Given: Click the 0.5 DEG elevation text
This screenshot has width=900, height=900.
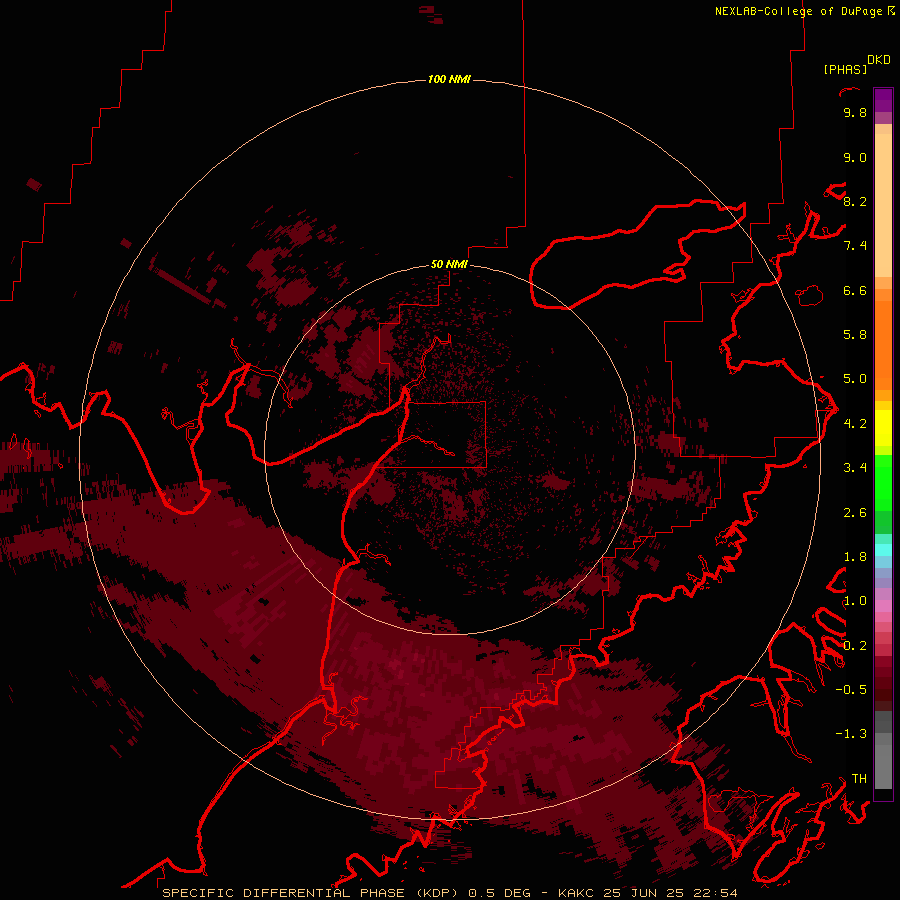Looking at the screenshot, I should [x=499, y=893].
